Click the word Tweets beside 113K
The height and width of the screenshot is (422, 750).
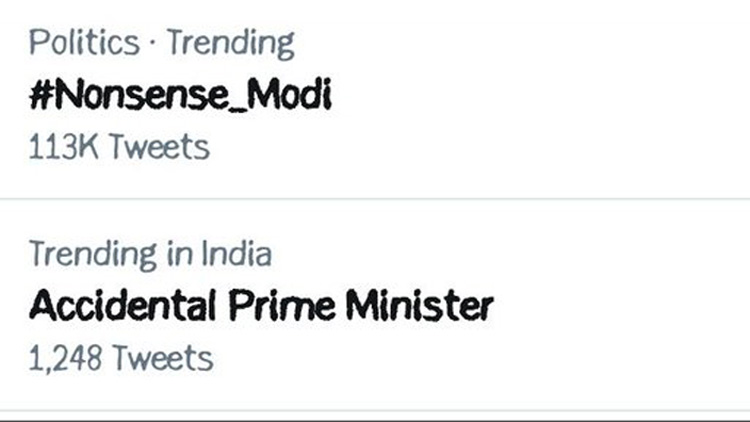pos(159,147)
